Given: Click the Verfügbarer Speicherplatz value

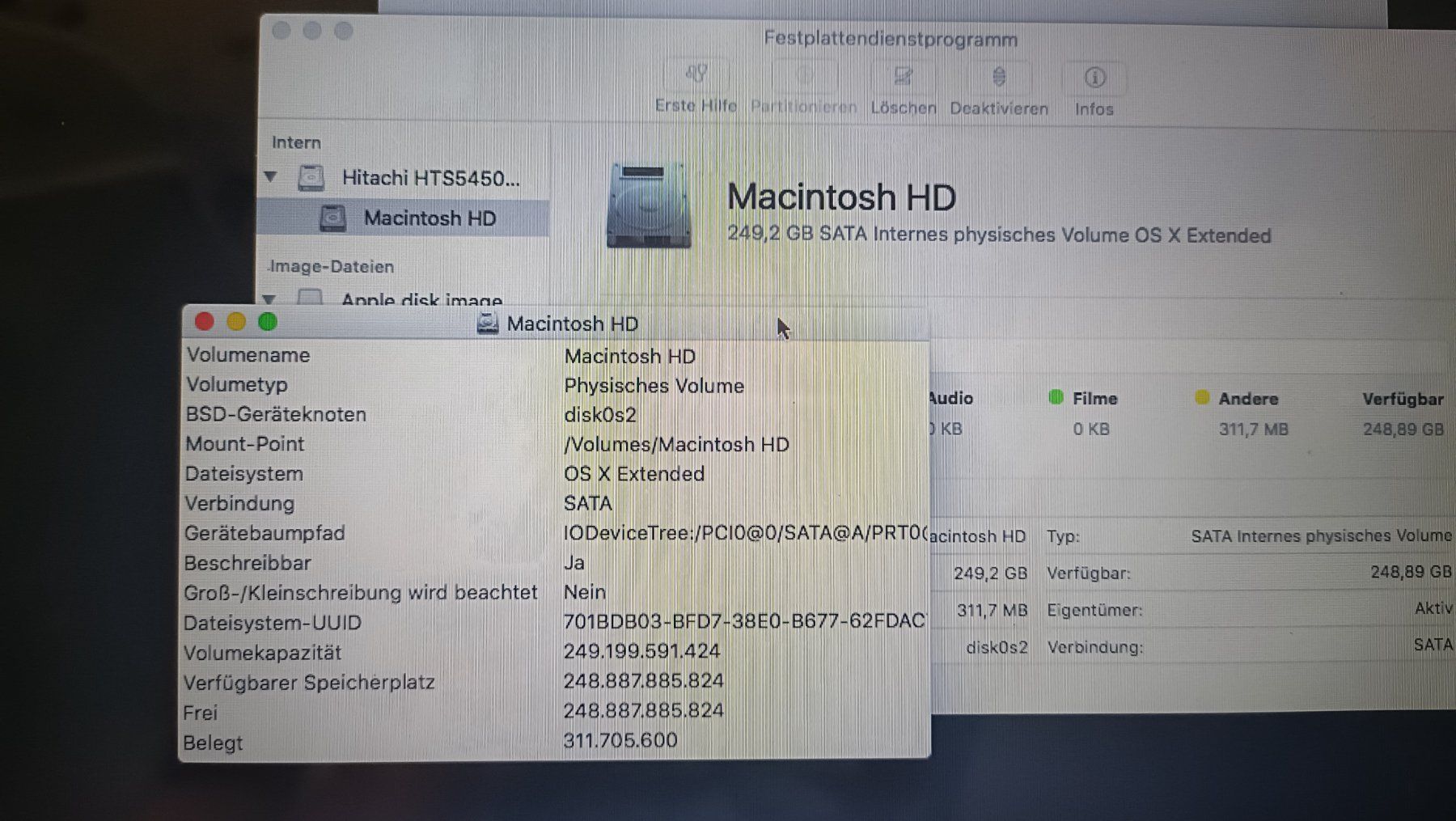Looking at the screenshot, I should (644, 681).
